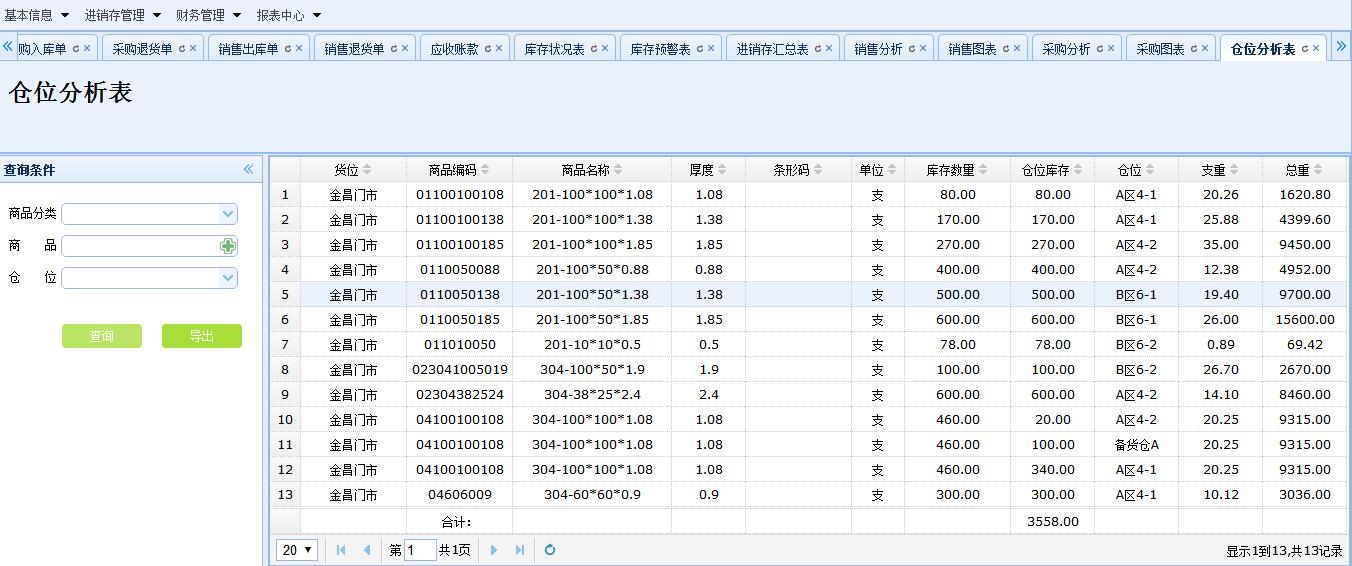Screen dimensions: 1352x566
Task: Click the 查询 button
Action: [x=102, y=336]
